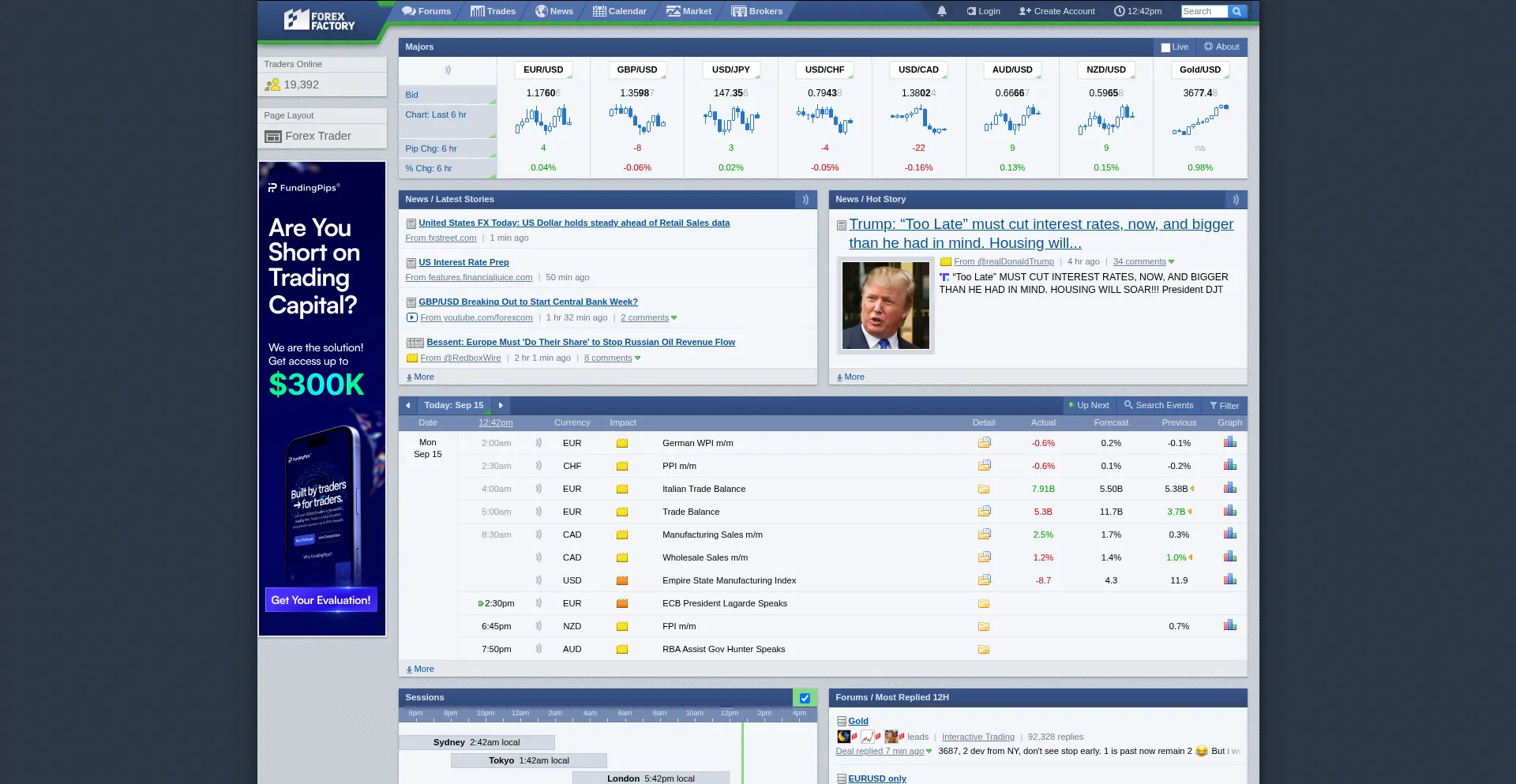Screen dimensions: 1516x784
Task: Enable the Live checkbox in Majors
Action: pyautogui.click(x=1165, y=47)
